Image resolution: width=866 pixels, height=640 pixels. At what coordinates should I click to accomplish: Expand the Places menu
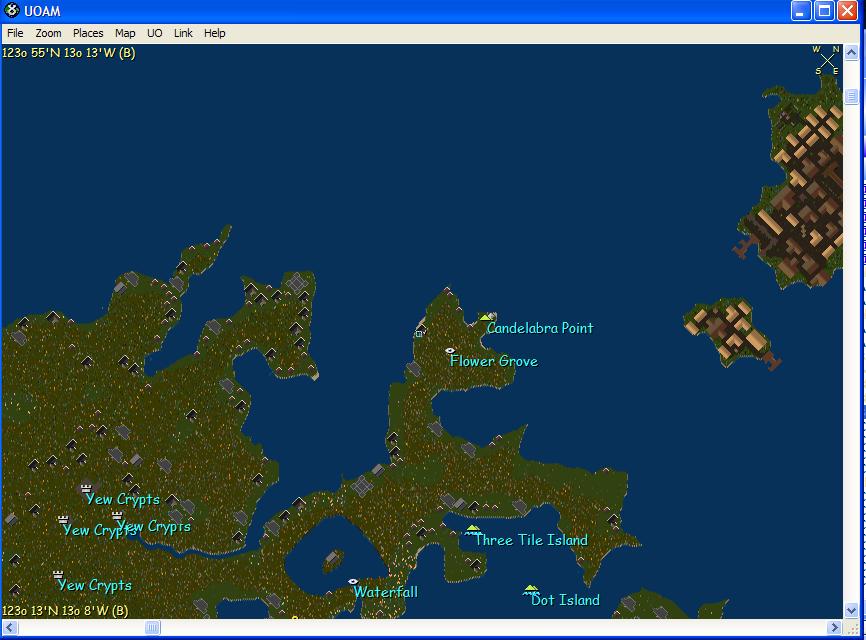point(88,33)
